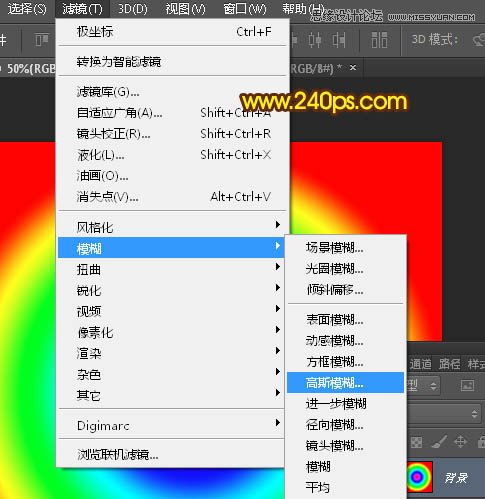Viewport: 485px width, 499px height.
Task: Choose 倾斜偏移... tilt-shift blur
Action: 346,290
